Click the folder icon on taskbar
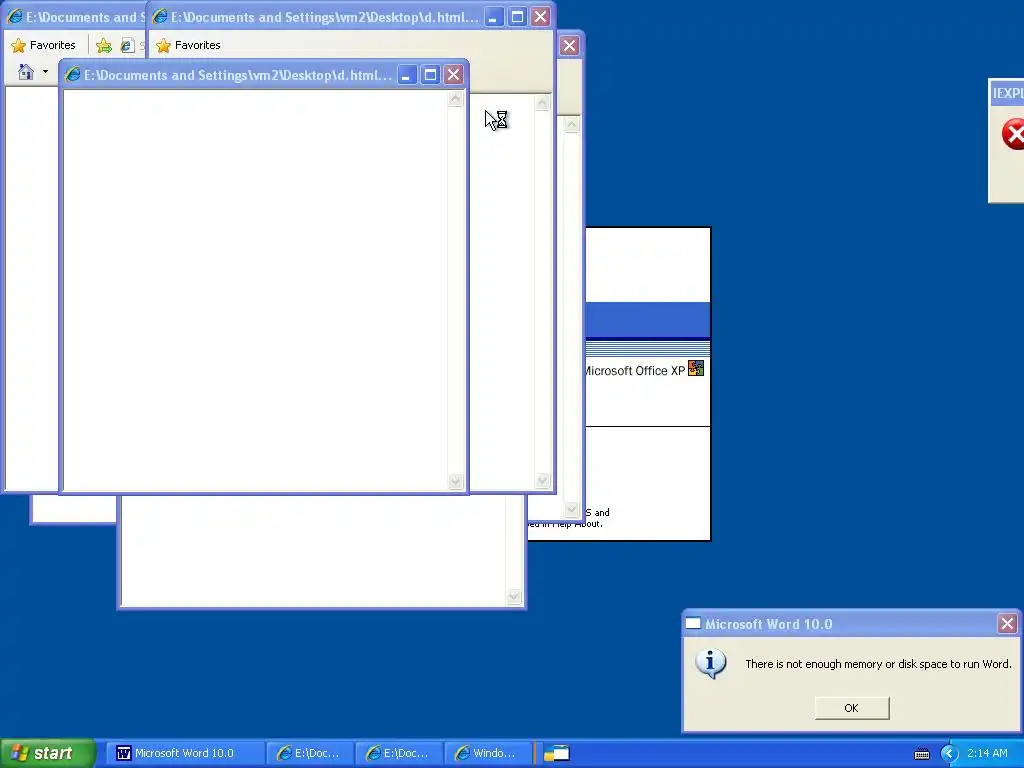Image resolution: width=1024 pixels, height=768 pixels. 556,753
